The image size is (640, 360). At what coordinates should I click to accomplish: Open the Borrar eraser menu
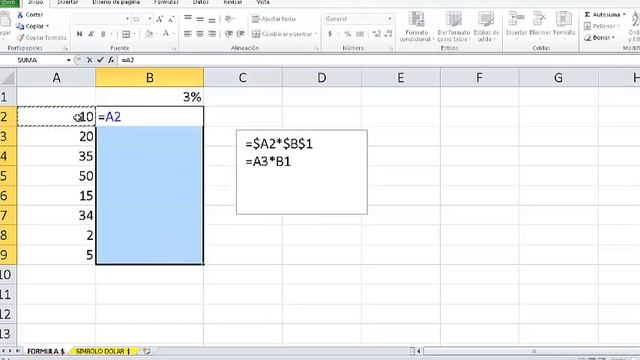click(x=599, y=38)
